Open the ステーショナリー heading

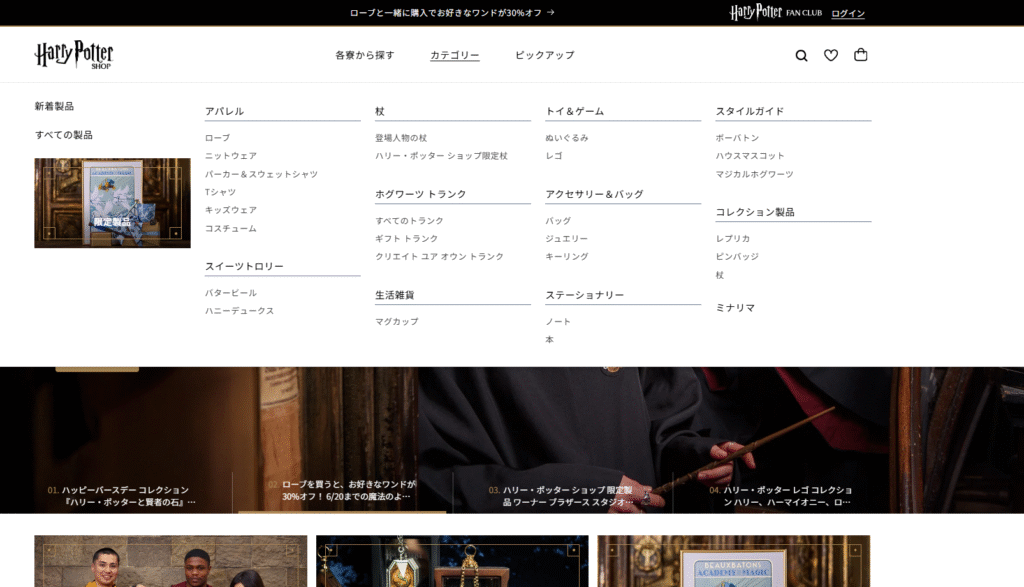[x=584, y=295]
